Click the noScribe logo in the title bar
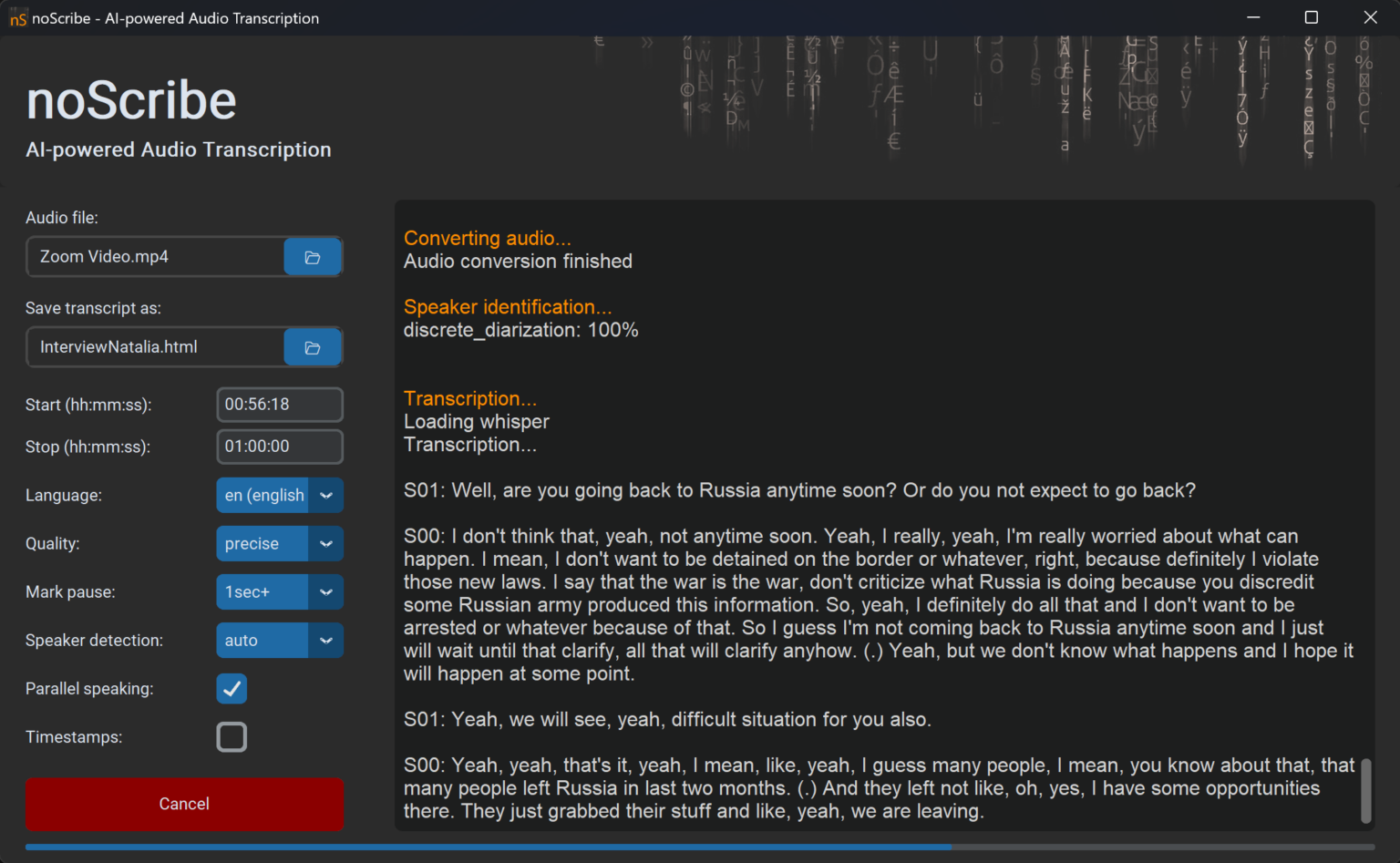Image resolution: width=1400 pixels, height=863 pixels. (x=17, y=17)
